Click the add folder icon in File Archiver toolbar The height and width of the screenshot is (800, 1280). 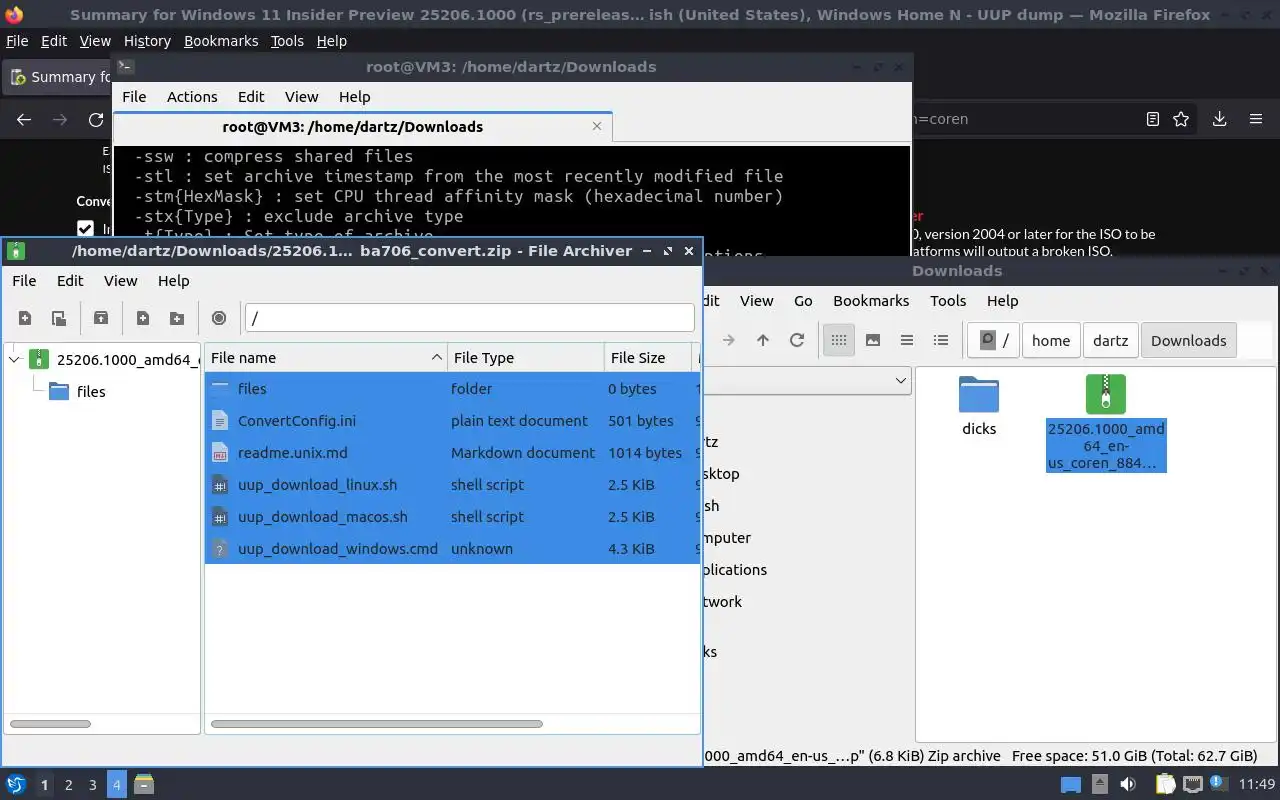pos(177,318)
